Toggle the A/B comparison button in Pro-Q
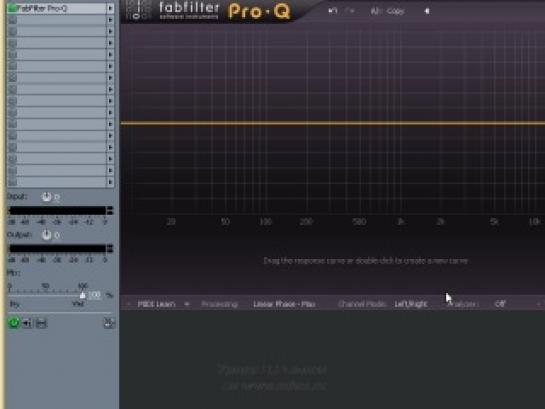545x409 pixels. (376, 11)
